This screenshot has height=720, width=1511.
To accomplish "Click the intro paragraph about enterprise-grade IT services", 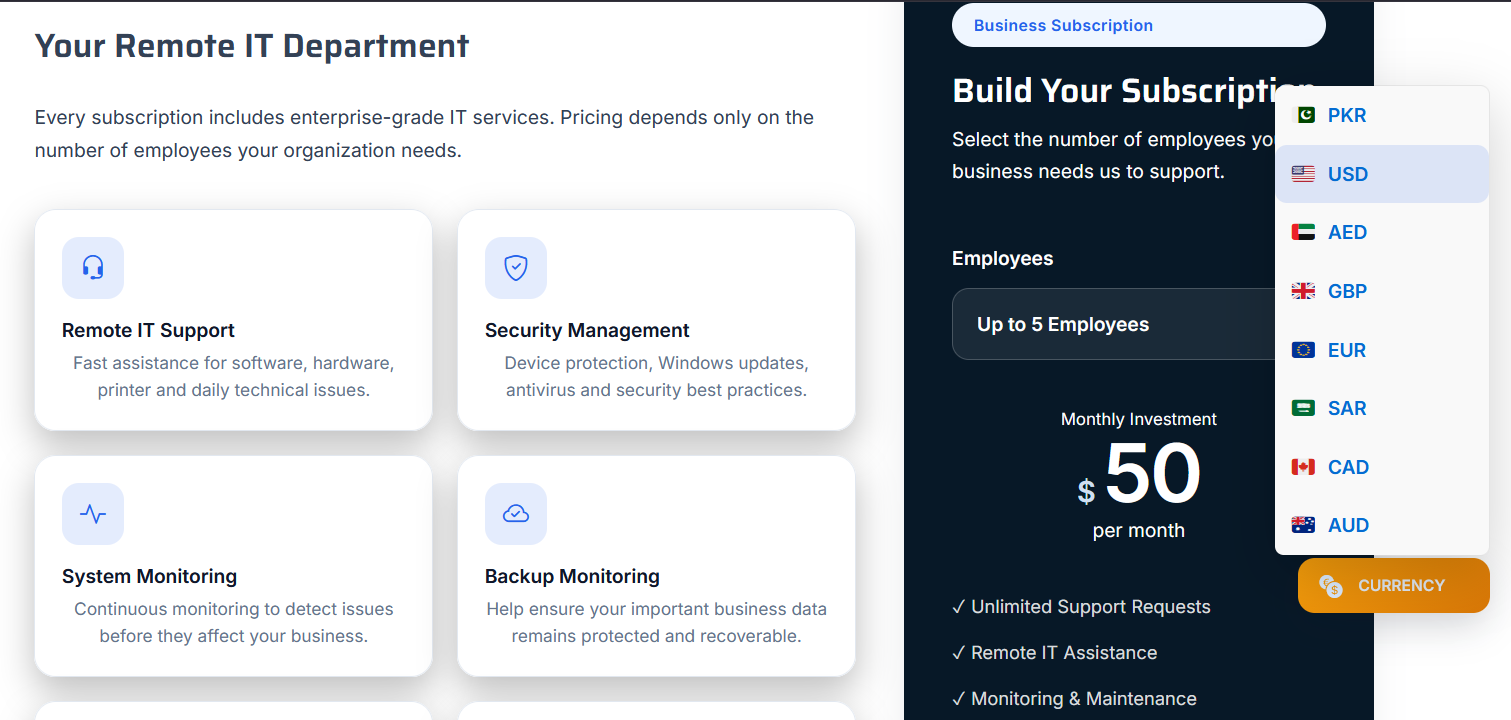I will pyautogui.click(x=424, y=134).
